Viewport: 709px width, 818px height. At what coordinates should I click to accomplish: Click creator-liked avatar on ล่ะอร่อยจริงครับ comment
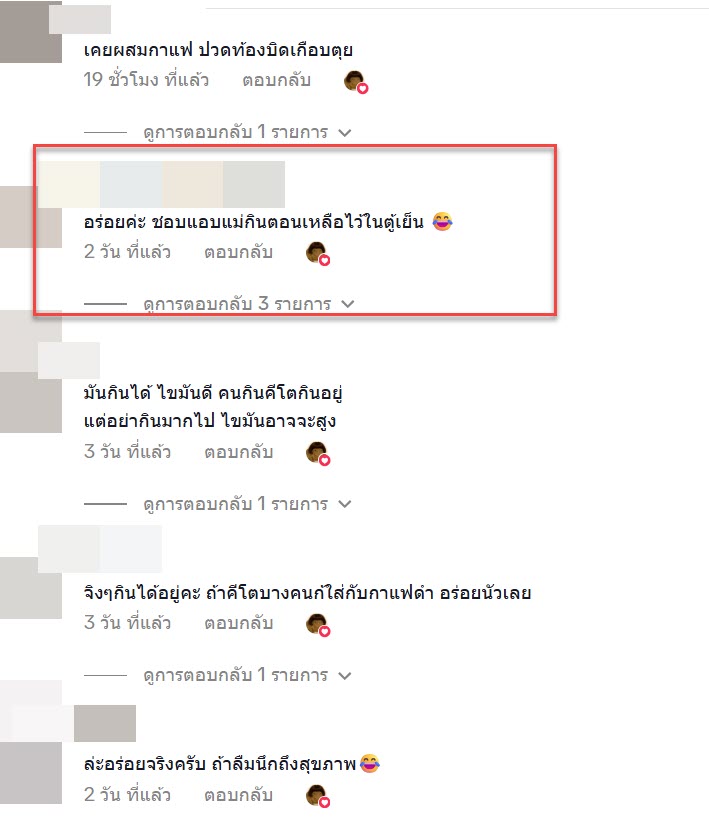pyautogui.click(x=318, y=796)
